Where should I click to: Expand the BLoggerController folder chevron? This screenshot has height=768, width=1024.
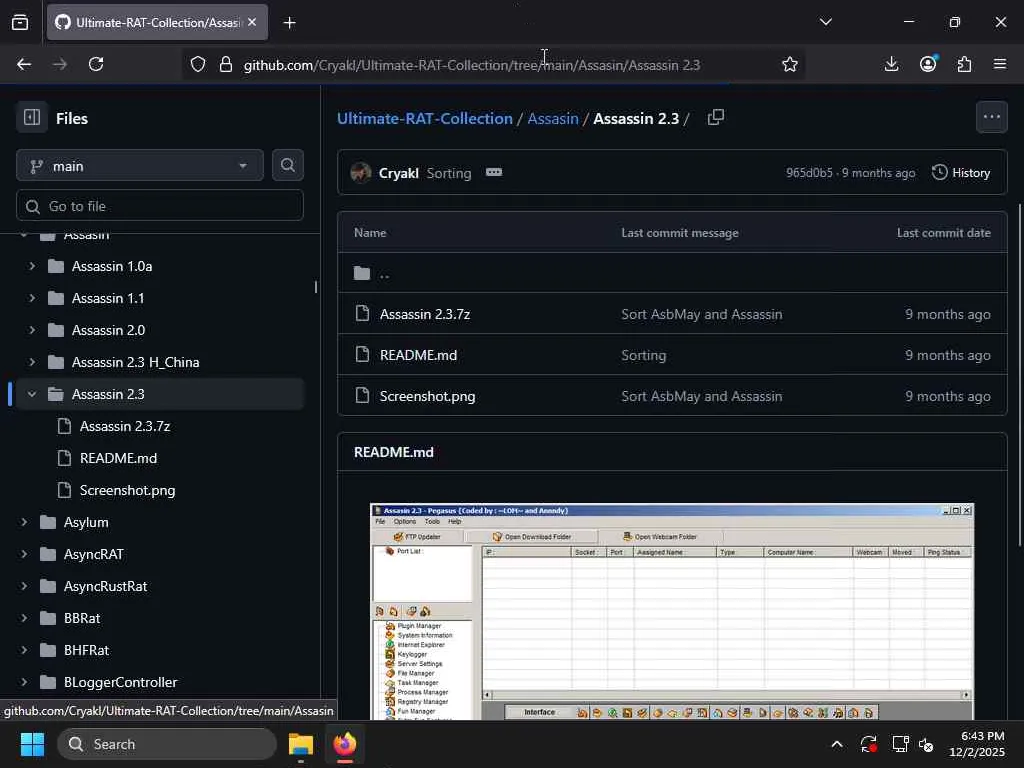click(x=24, y=682)
